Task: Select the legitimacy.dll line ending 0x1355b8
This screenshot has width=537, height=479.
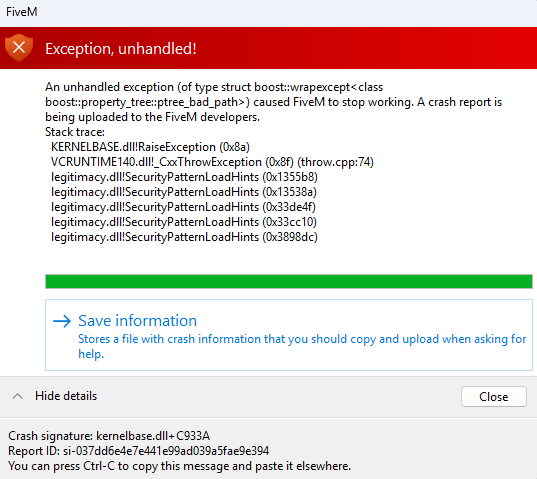Action: click(184, 177)
